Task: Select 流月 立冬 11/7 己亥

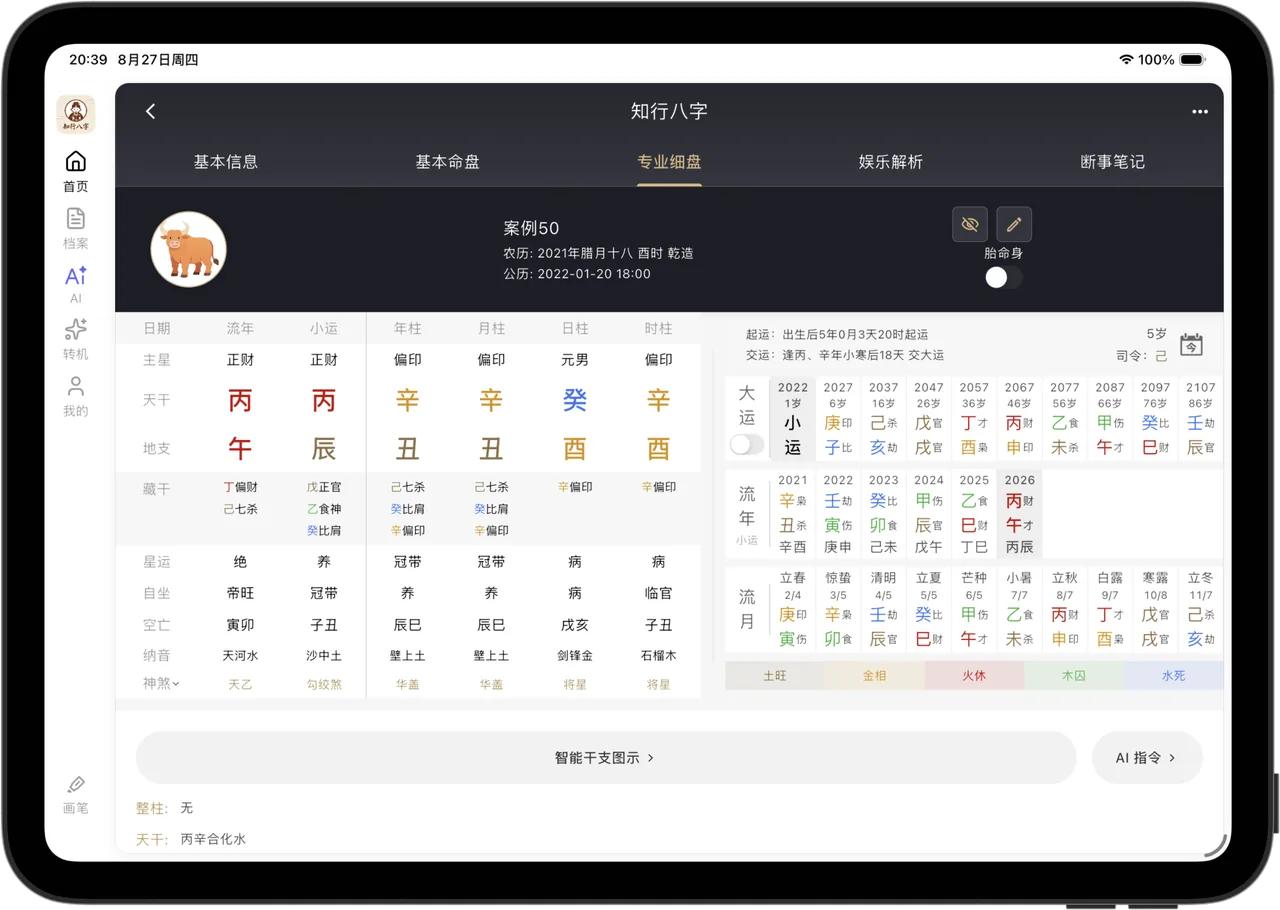Action: (x=1201, y=610)
